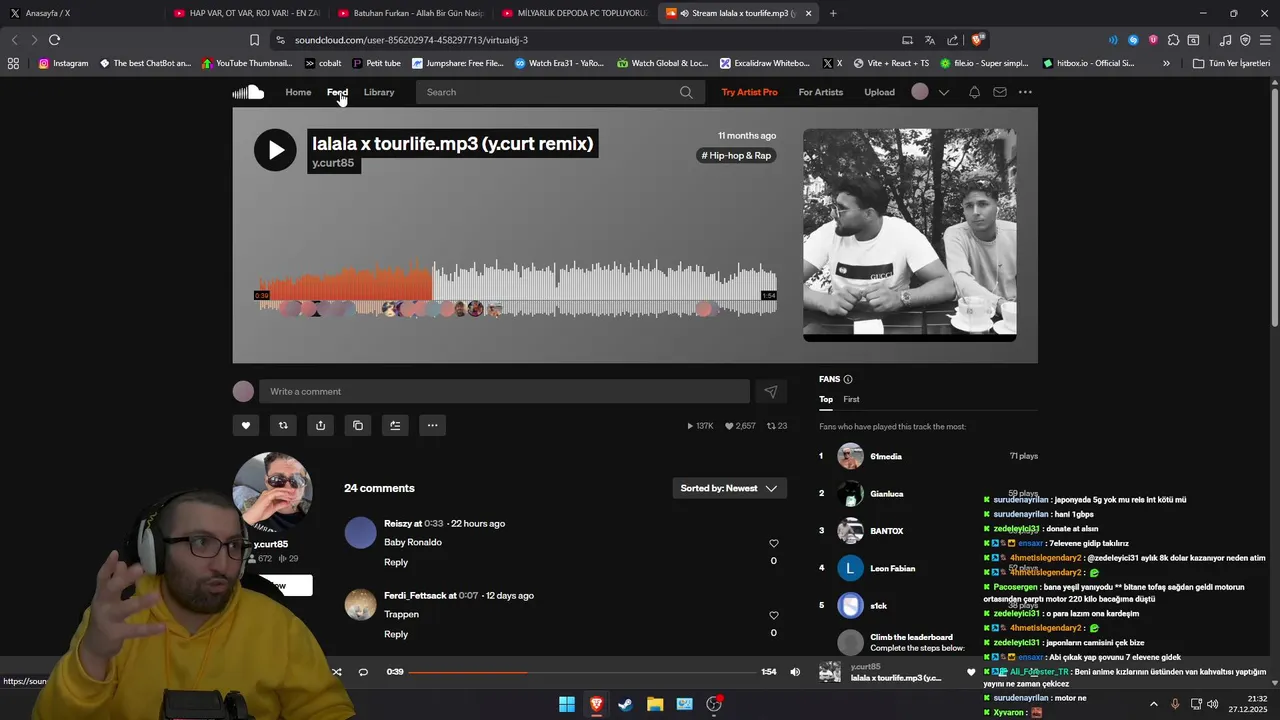Jump to timestamp 0:33 in Reiszy's comment

(434, 523)
